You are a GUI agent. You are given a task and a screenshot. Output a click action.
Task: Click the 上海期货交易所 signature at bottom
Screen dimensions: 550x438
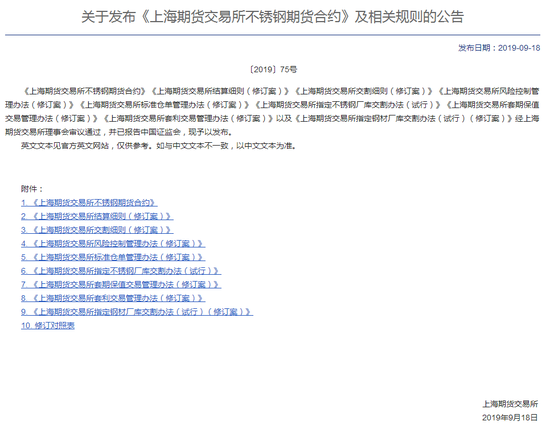tap(510, 404)
